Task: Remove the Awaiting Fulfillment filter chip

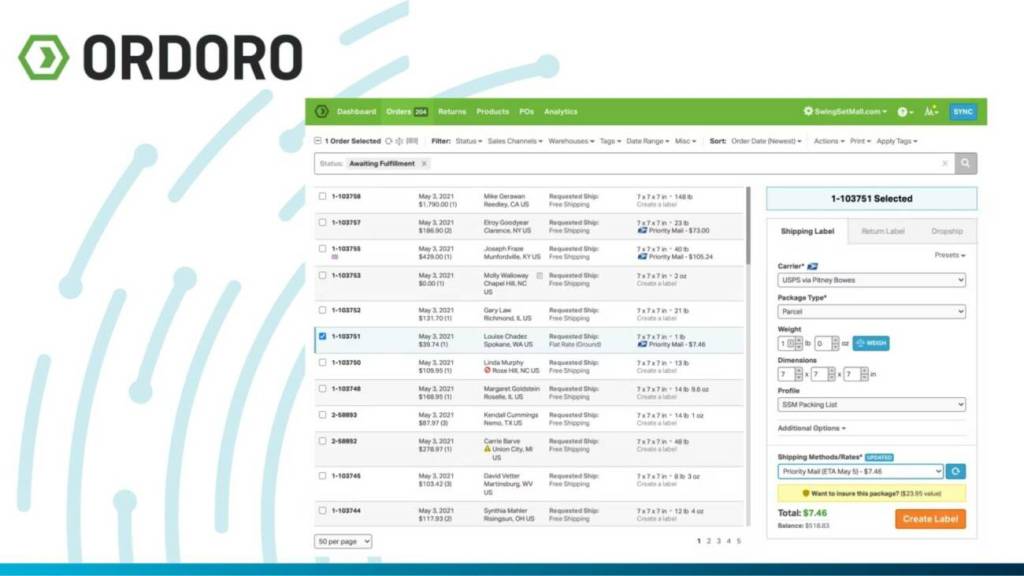Action: click(424, 163)
